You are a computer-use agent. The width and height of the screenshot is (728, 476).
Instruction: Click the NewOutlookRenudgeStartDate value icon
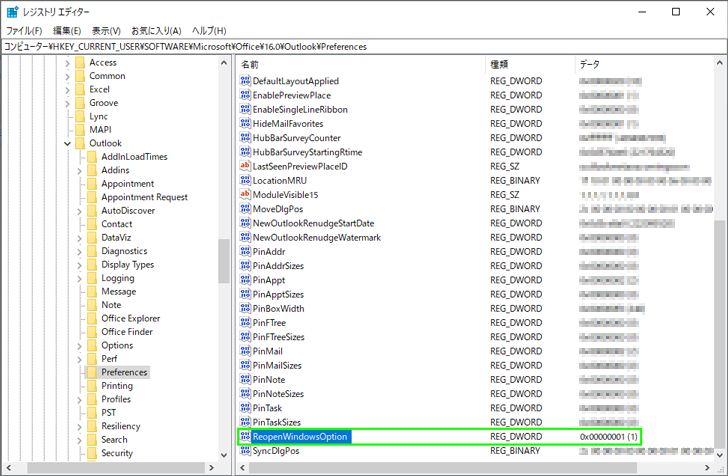245,223
